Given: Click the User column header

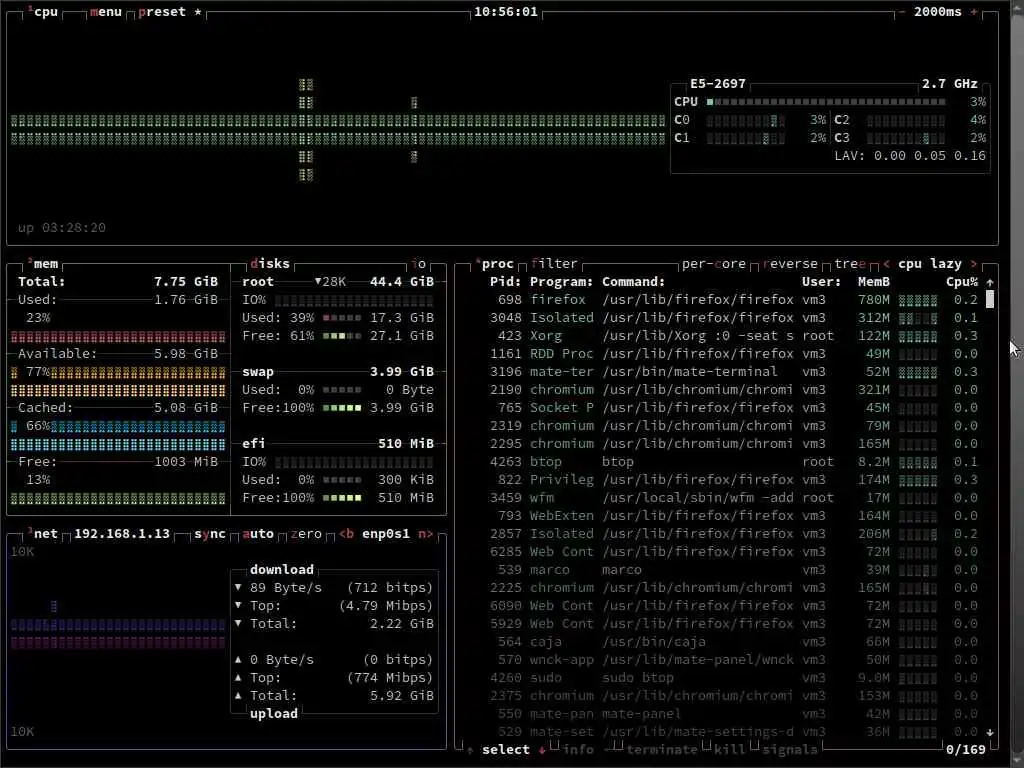Looking at the screenshot, I should tap(822, 281).
